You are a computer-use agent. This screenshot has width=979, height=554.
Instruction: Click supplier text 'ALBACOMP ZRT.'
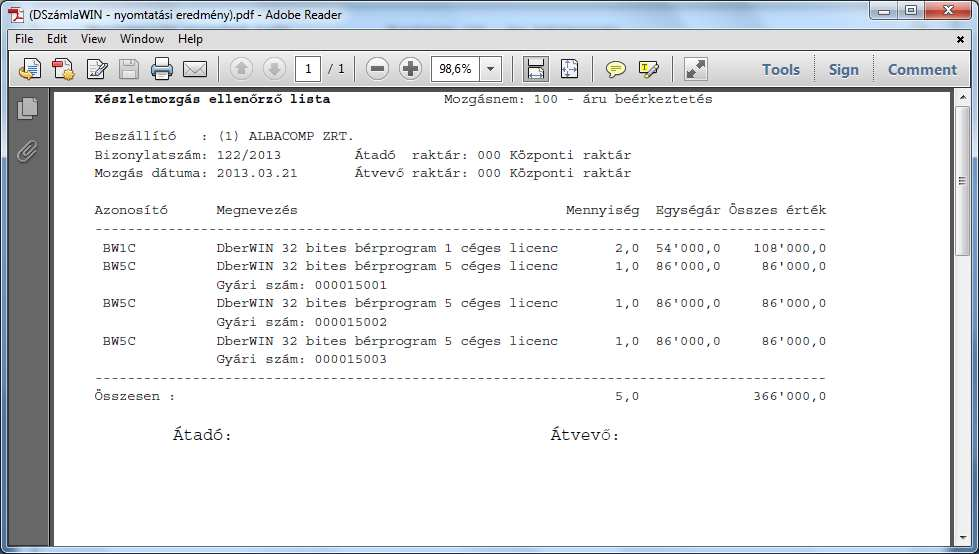tap(301, 136)
